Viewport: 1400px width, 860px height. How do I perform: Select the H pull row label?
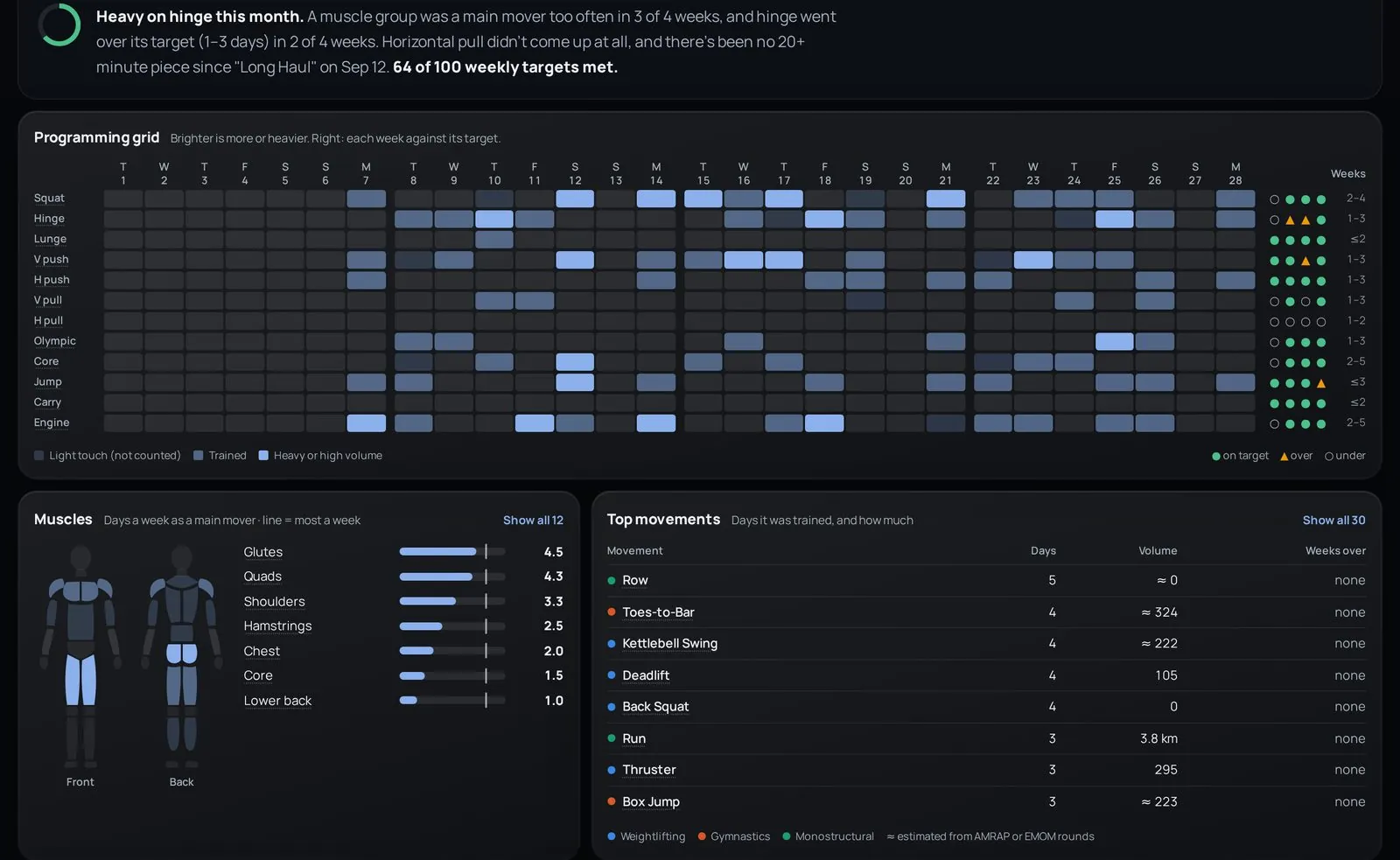pyautogui.click(x=48, y=321)
